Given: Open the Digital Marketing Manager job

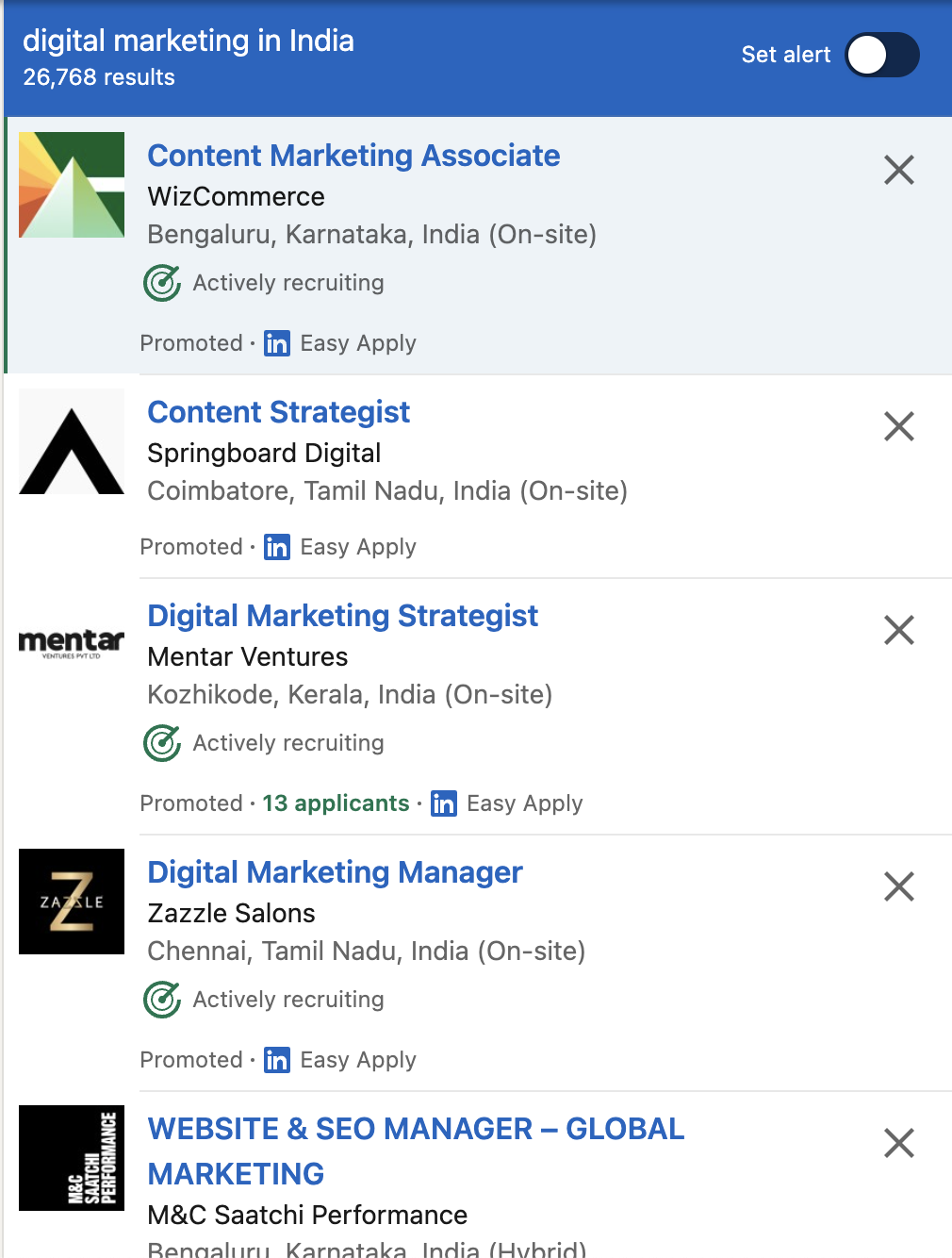Looking at the screenshot, I should click(335, 872).
